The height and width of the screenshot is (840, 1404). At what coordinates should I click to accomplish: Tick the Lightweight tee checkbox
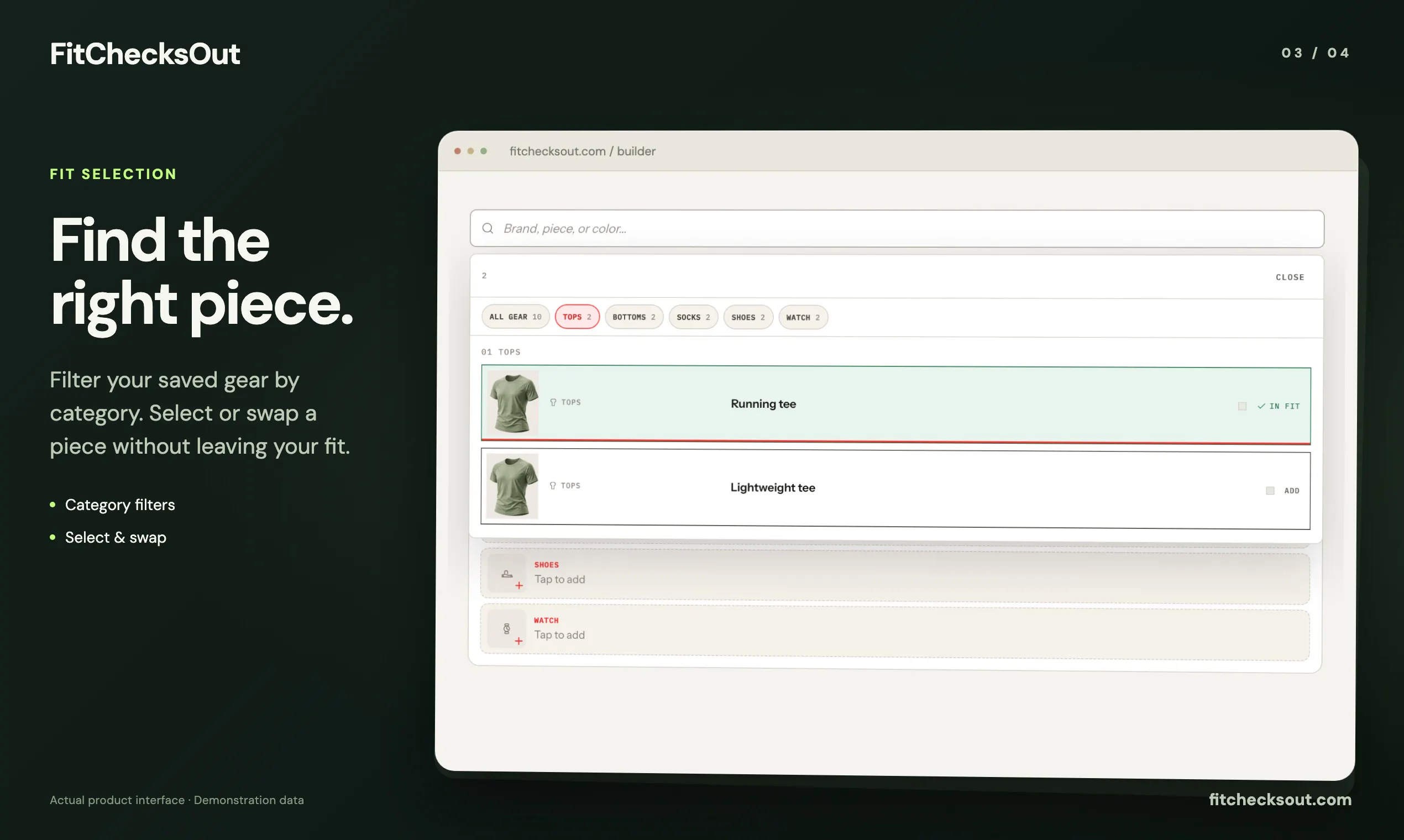pyautogui.click(x=1270, y=490)
